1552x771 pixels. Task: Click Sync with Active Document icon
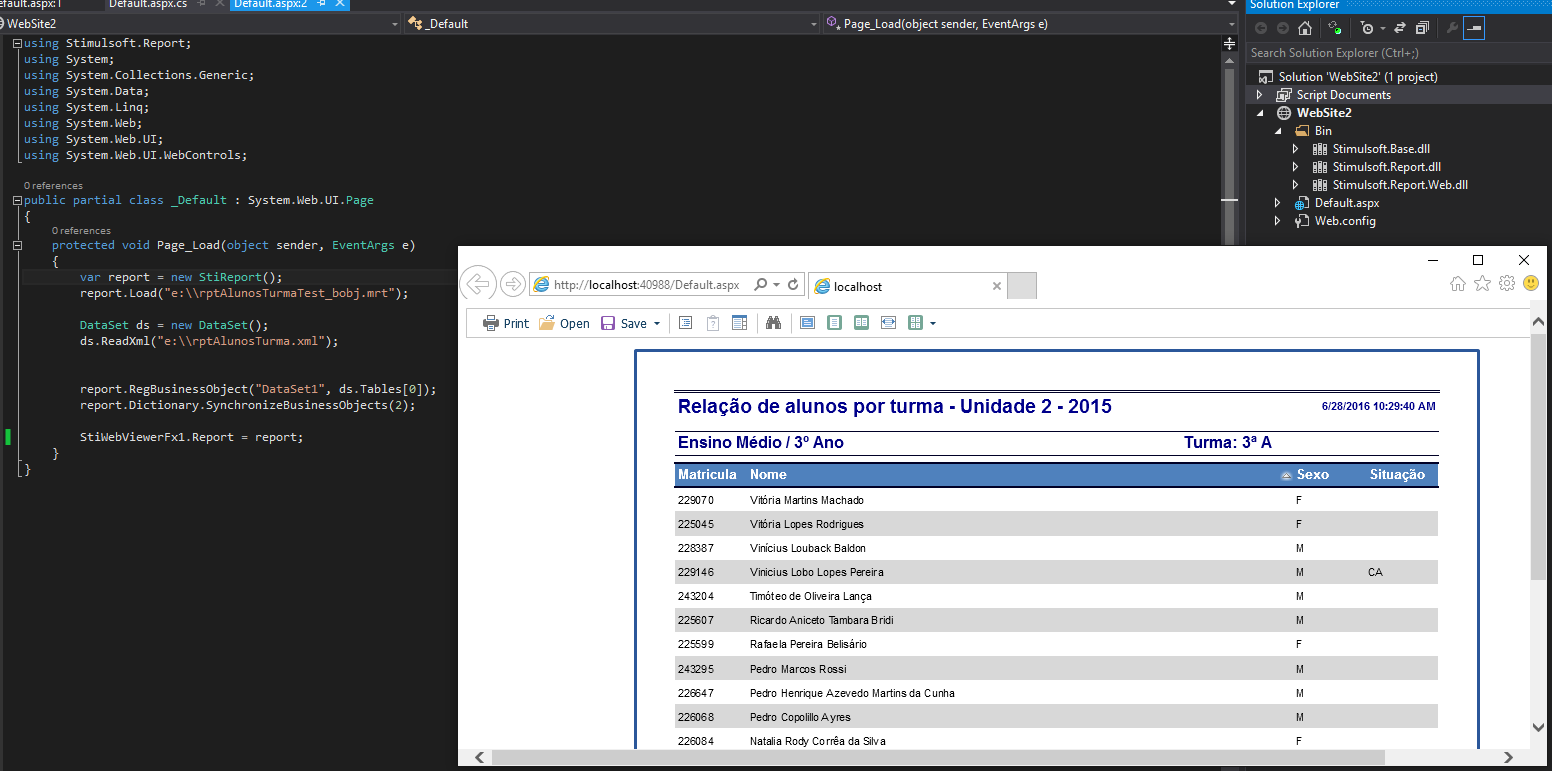1400,28
